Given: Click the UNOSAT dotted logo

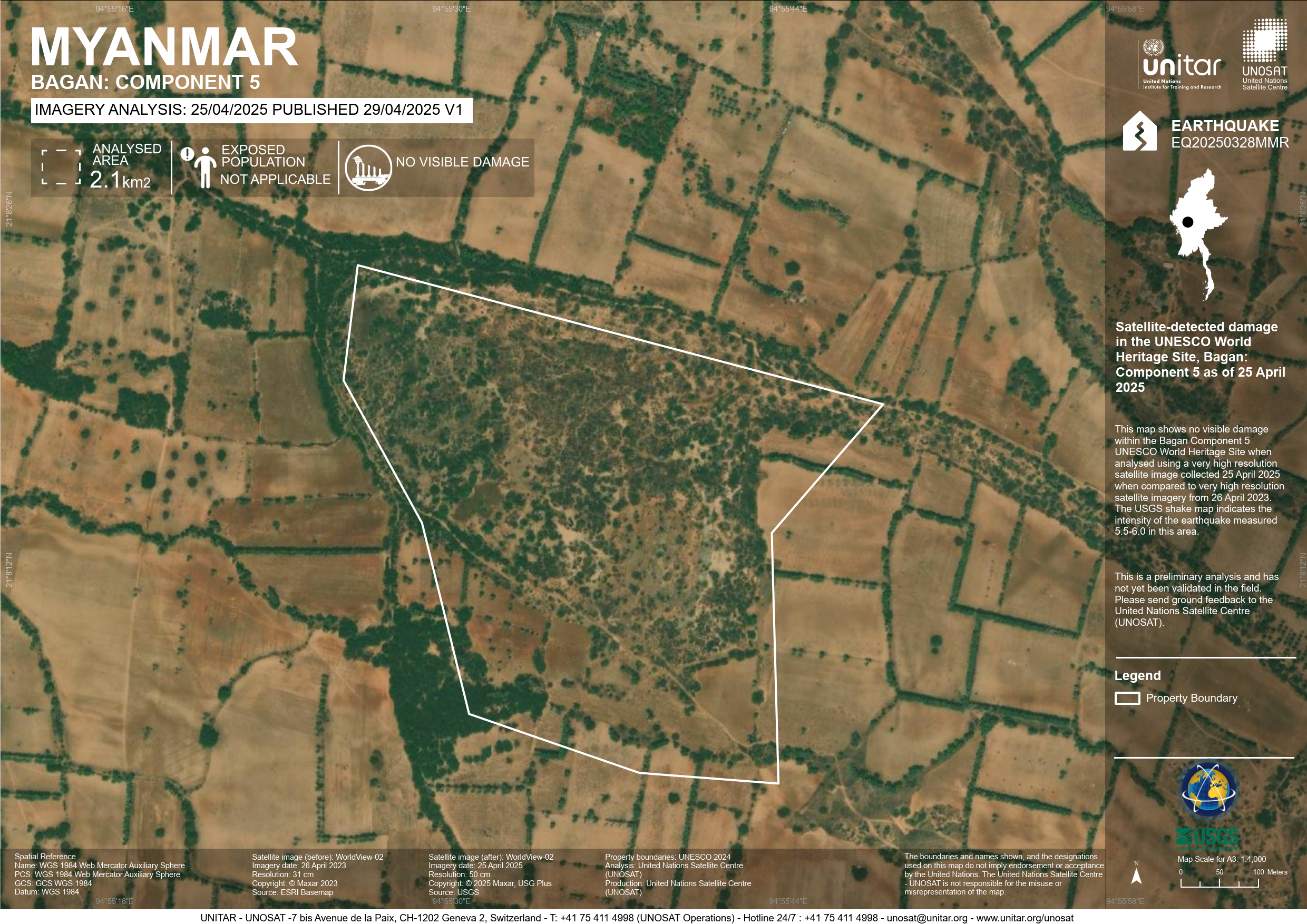Looking at the screenshot, I should (1264, 41).
